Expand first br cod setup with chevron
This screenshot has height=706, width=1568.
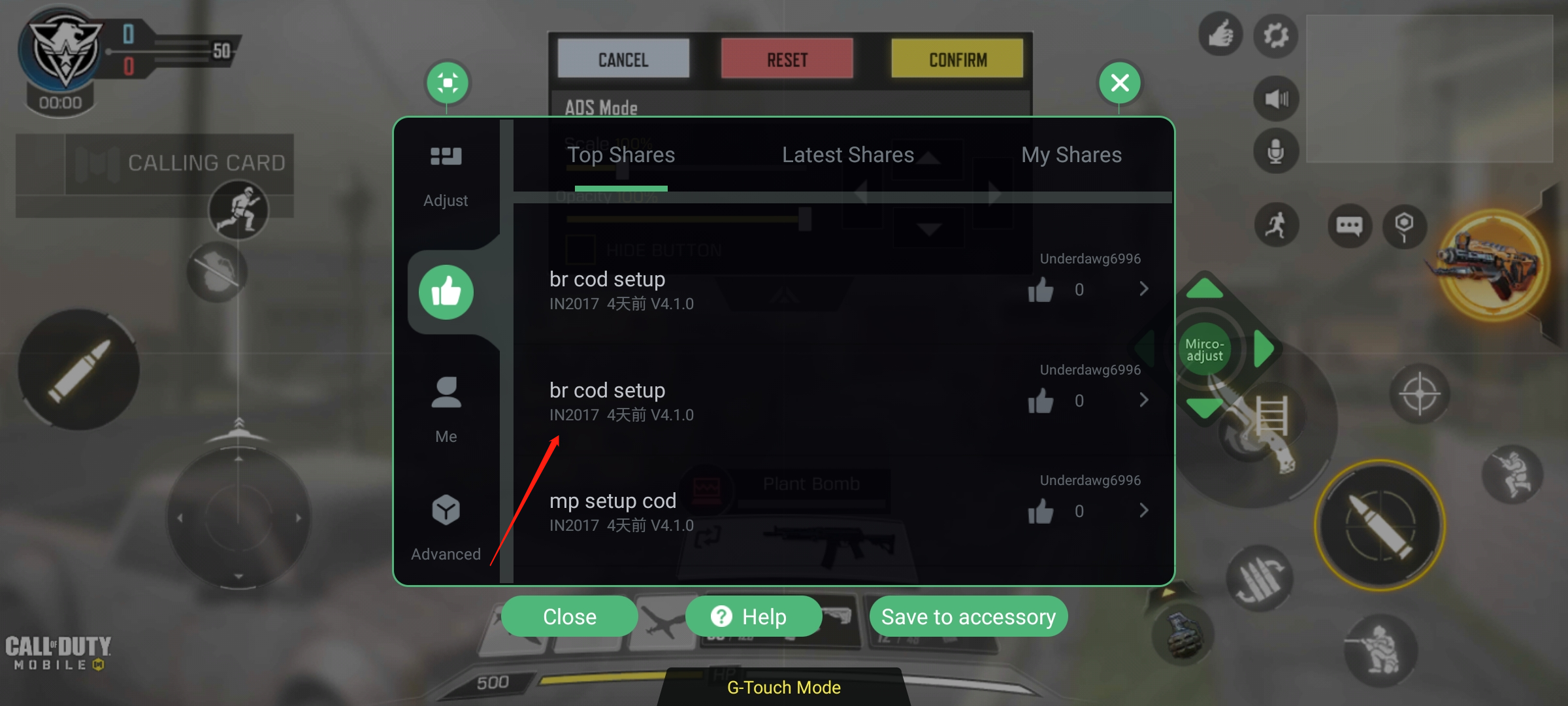tap(1144, 289)
